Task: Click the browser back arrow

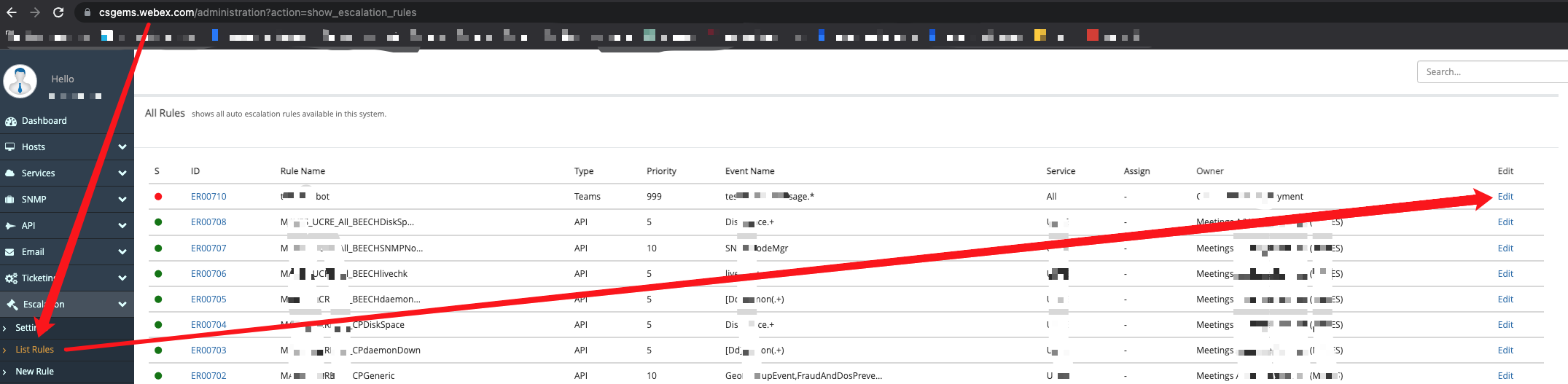Action: 11,12
